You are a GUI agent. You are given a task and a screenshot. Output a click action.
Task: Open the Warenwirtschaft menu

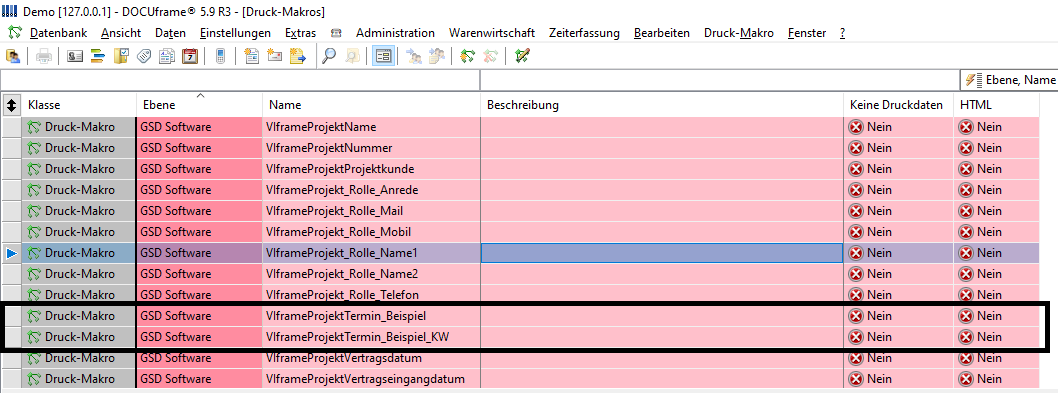coord(492,32)
